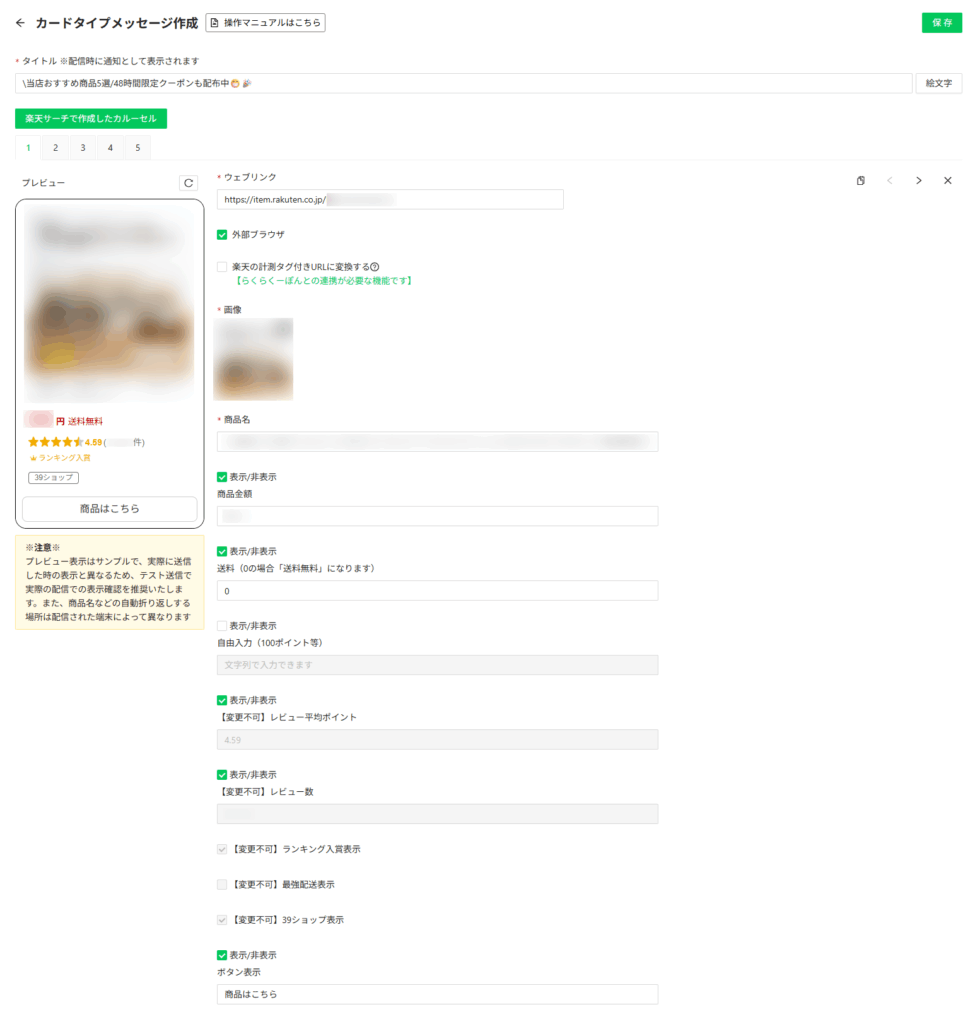Viewport: 975px width, 1024px height.
Task: Select card tab 3
Action: (x=83, y=148)
